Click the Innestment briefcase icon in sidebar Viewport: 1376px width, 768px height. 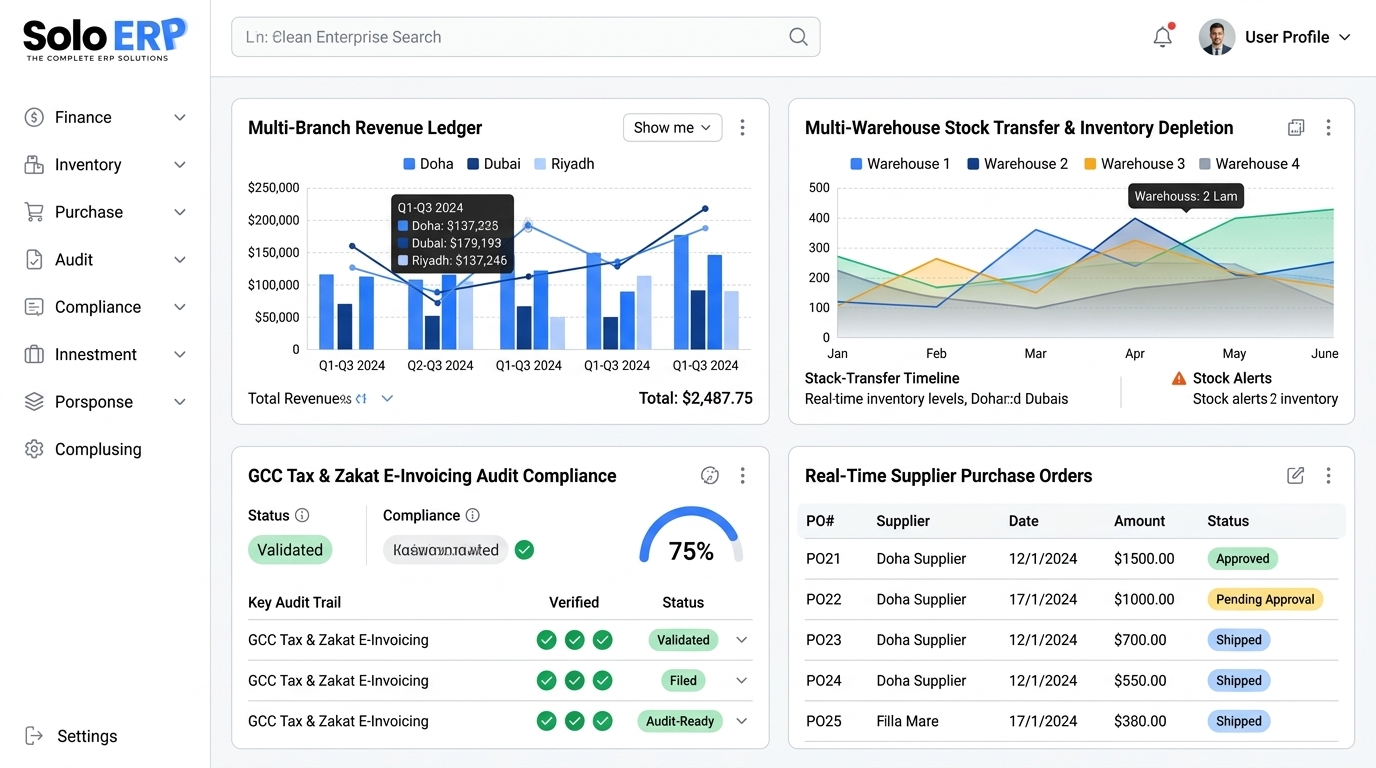pos(34,354)
